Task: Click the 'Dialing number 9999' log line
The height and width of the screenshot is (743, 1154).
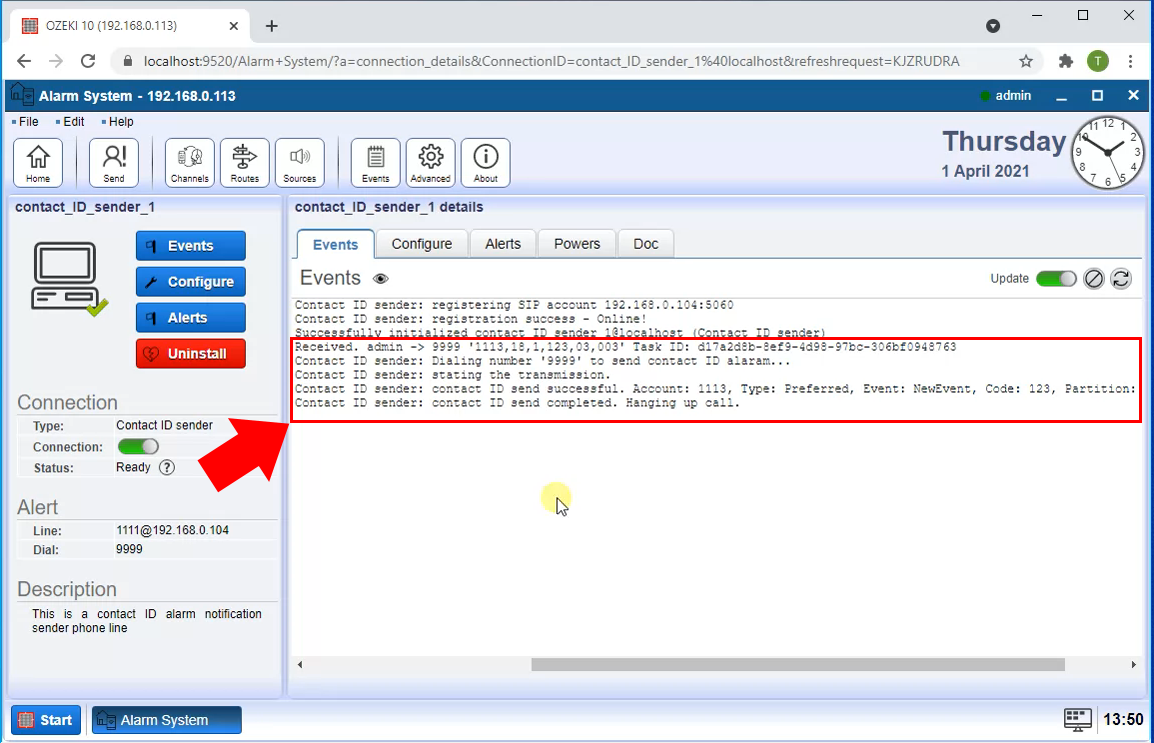Action: tap(542, 360)
